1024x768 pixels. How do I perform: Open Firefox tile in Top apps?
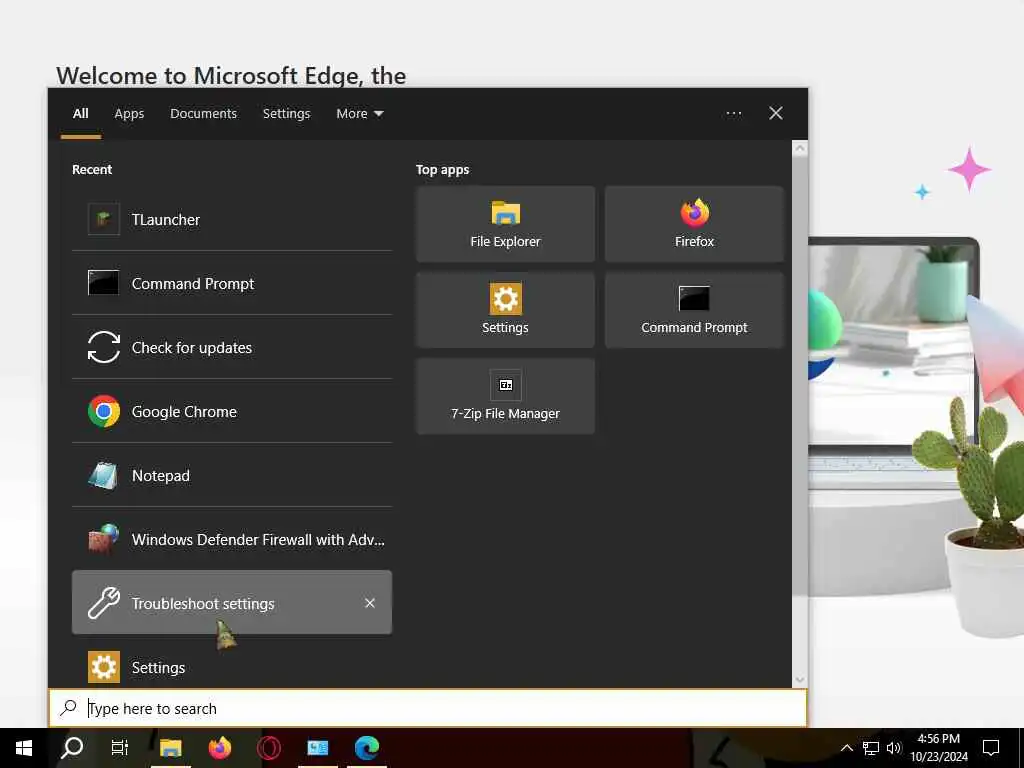point(694,224)
